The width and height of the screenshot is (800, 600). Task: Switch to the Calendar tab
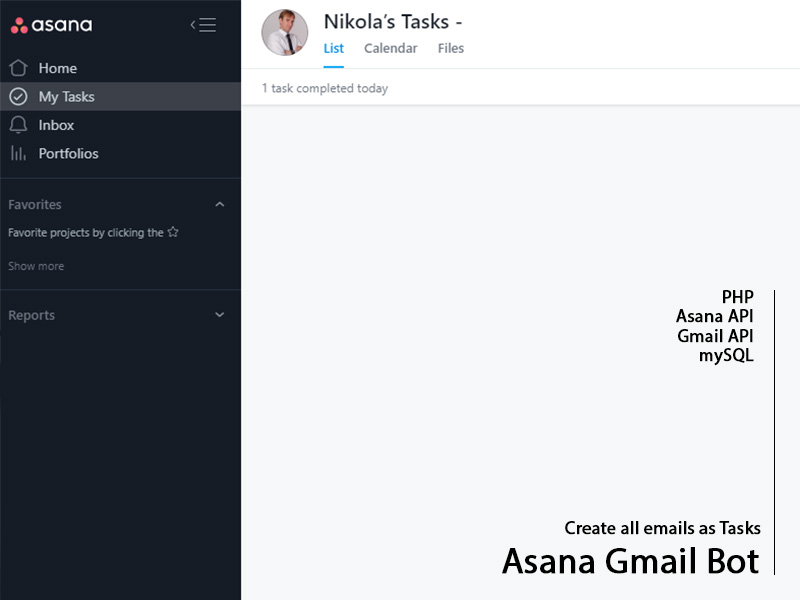(x=390, y=48)
